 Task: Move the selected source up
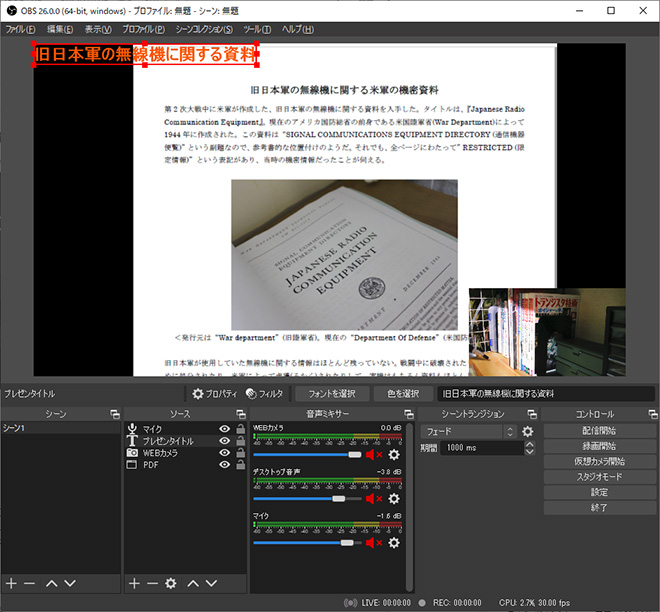193,583
